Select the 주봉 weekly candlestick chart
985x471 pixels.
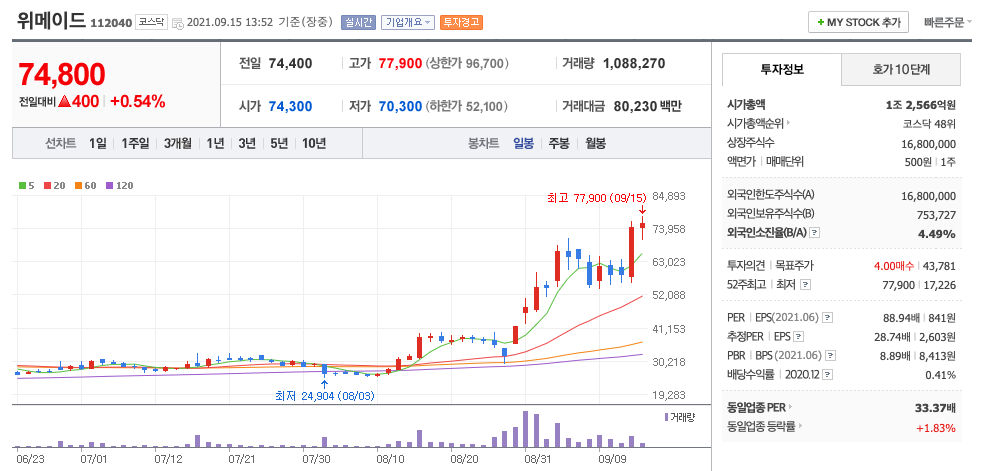click(559, 143)
